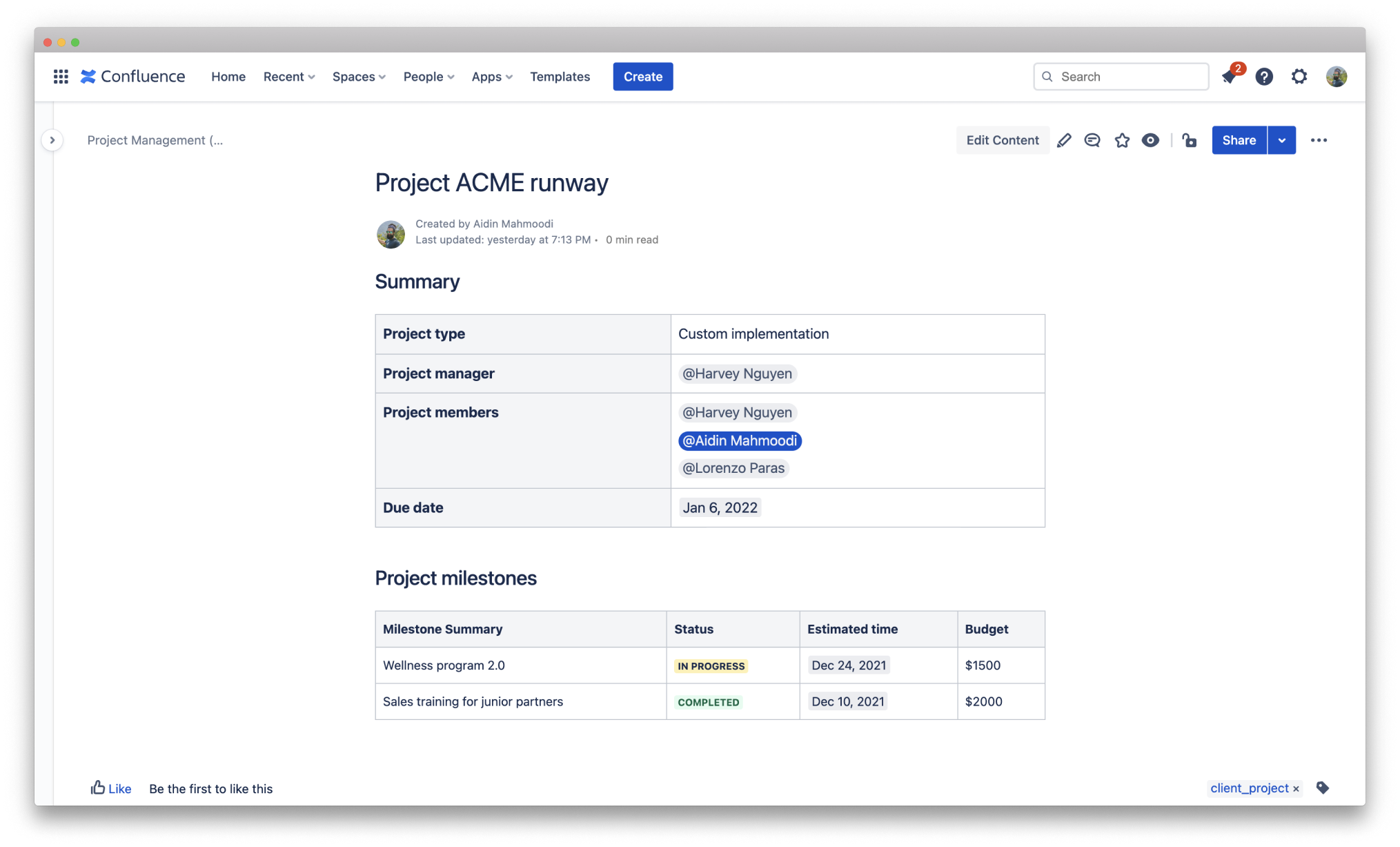1400x847 pixels.
Task: Open more actions ellipsis menu
Action: click(1319, 140)
